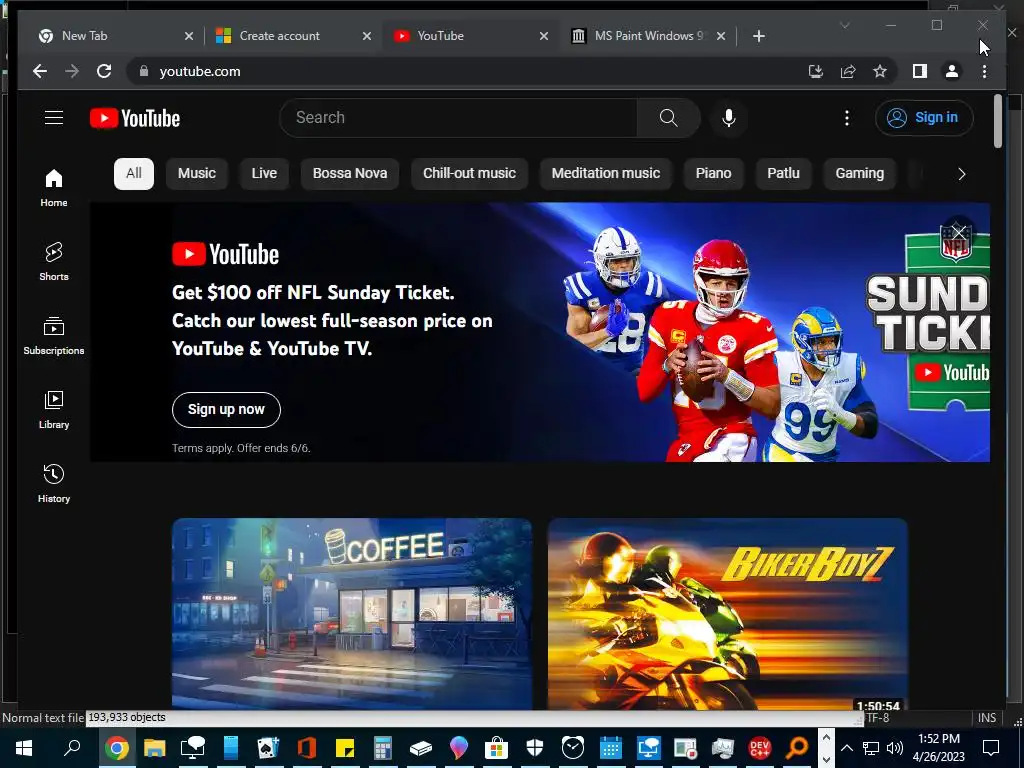The width and height of the screenshot is (1024, 768).
Task: Open the Windows Start menu
Action: (x=24, y=748)
